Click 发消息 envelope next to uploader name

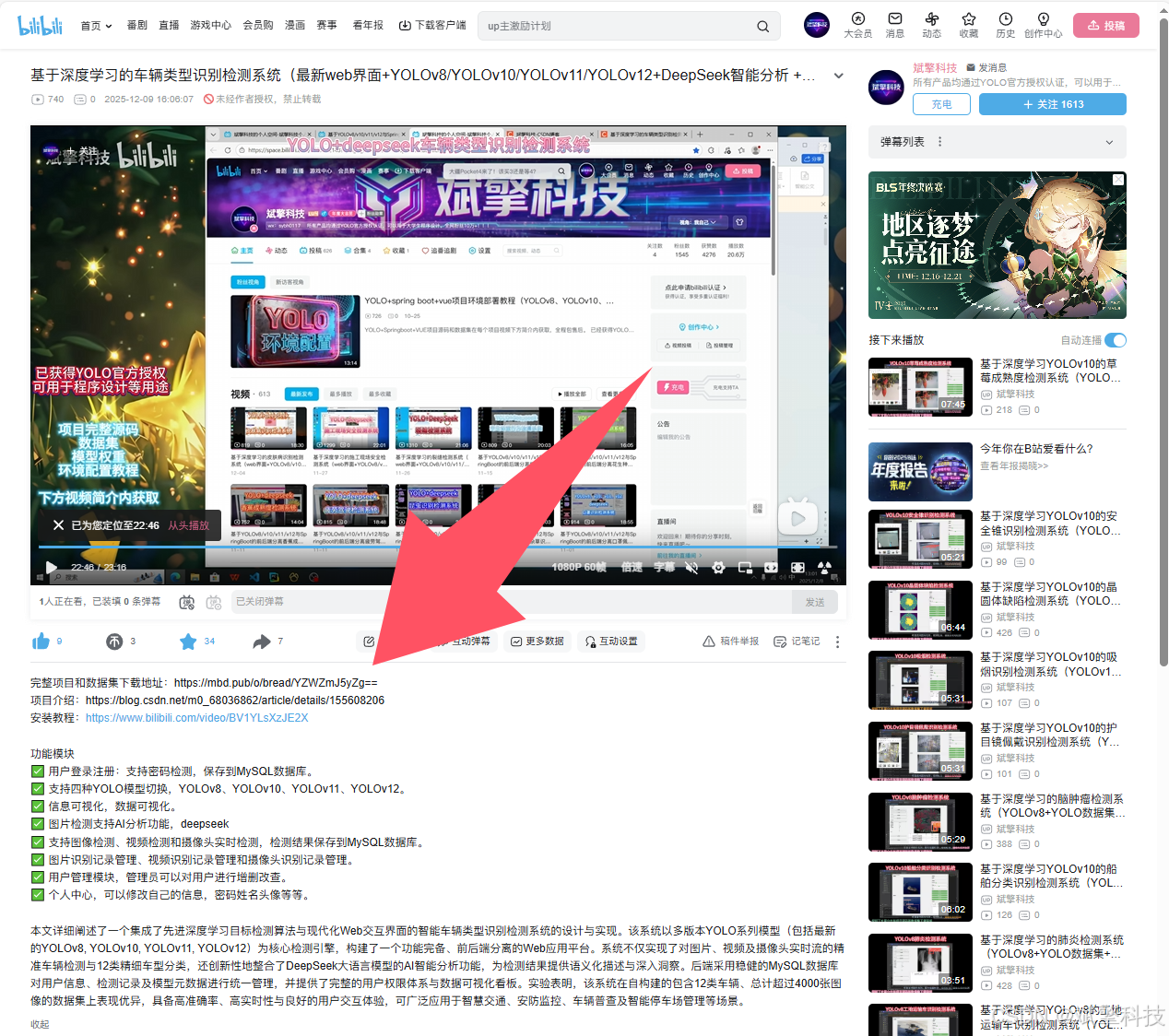[x=986, y=67]
